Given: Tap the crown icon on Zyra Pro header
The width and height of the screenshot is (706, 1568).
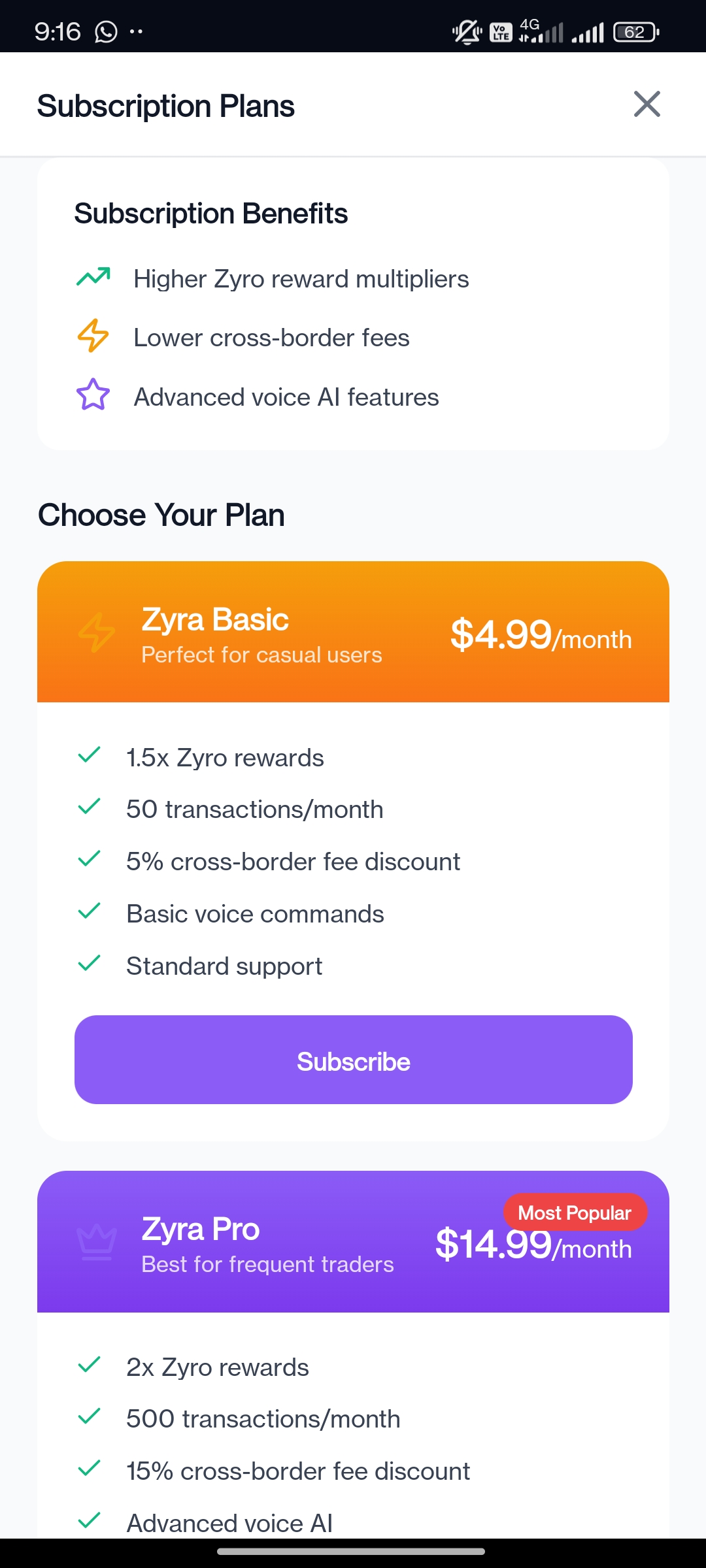Looking at the screenshot, I should click(97, 1241).
